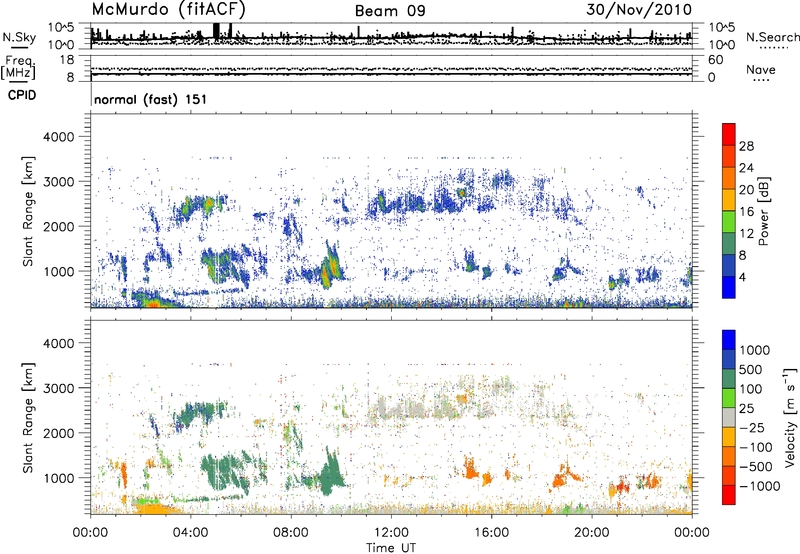Click the strong power echo near 09:30 UT

click(x=329, y=268)
